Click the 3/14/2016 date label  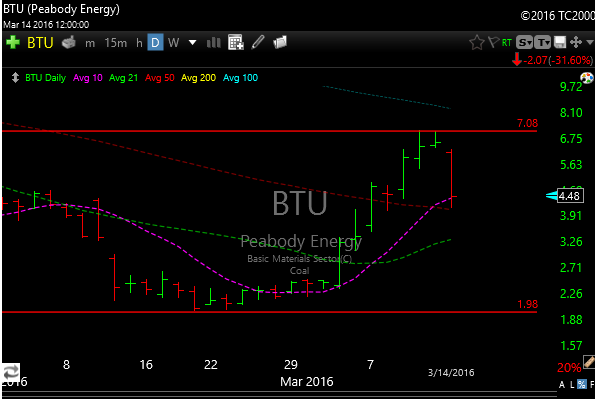tap(451, 373)
